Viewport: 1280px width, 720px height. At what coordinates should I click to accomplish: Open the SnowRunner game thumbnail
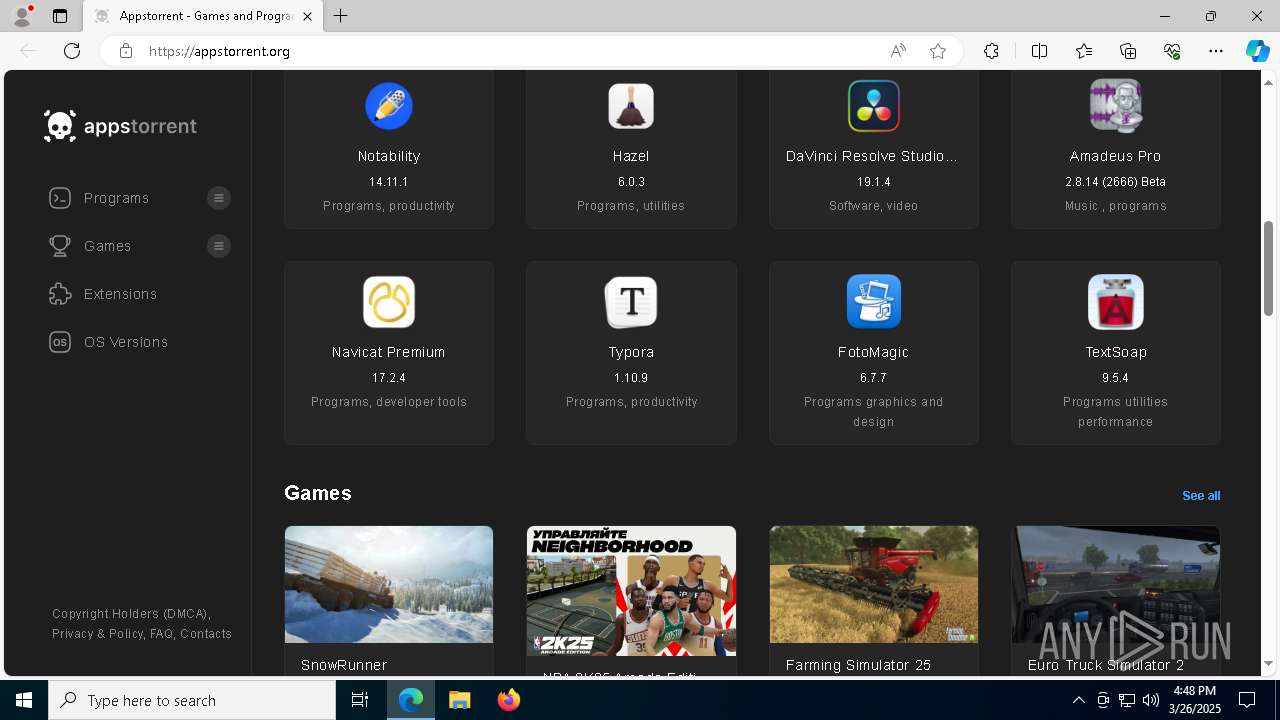389,584
